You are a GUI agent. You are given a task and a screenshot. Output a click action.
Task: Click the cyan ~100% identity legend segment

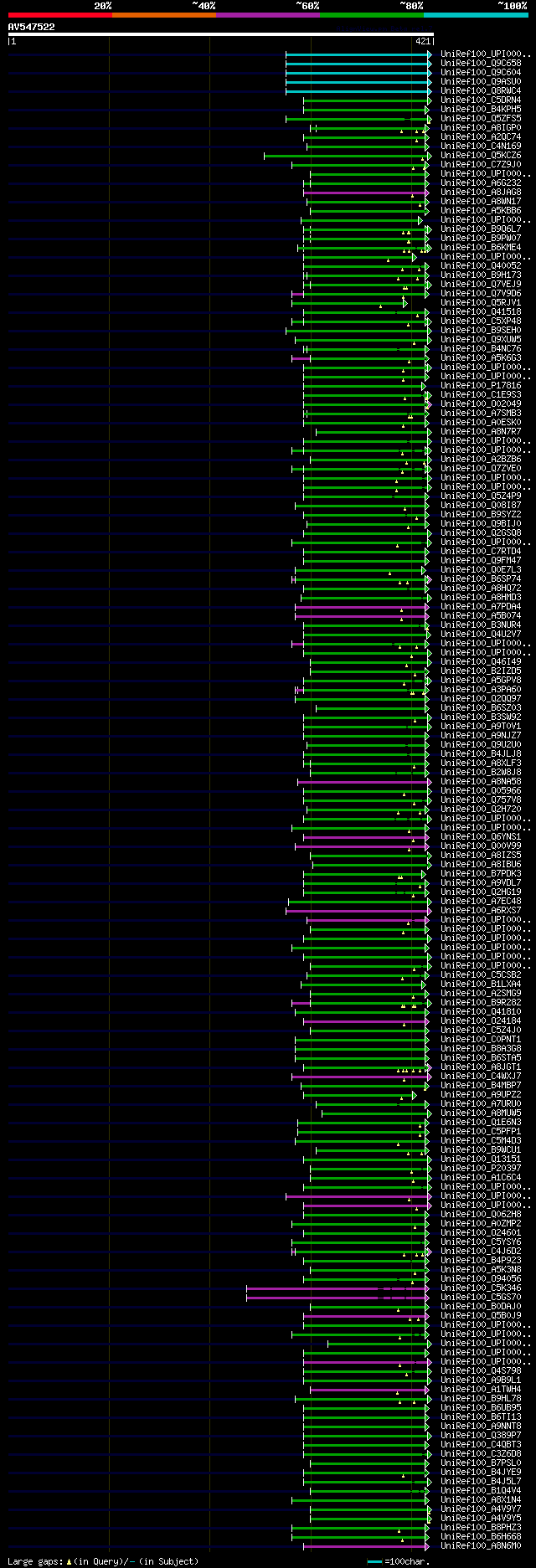(x=476, y=14)
